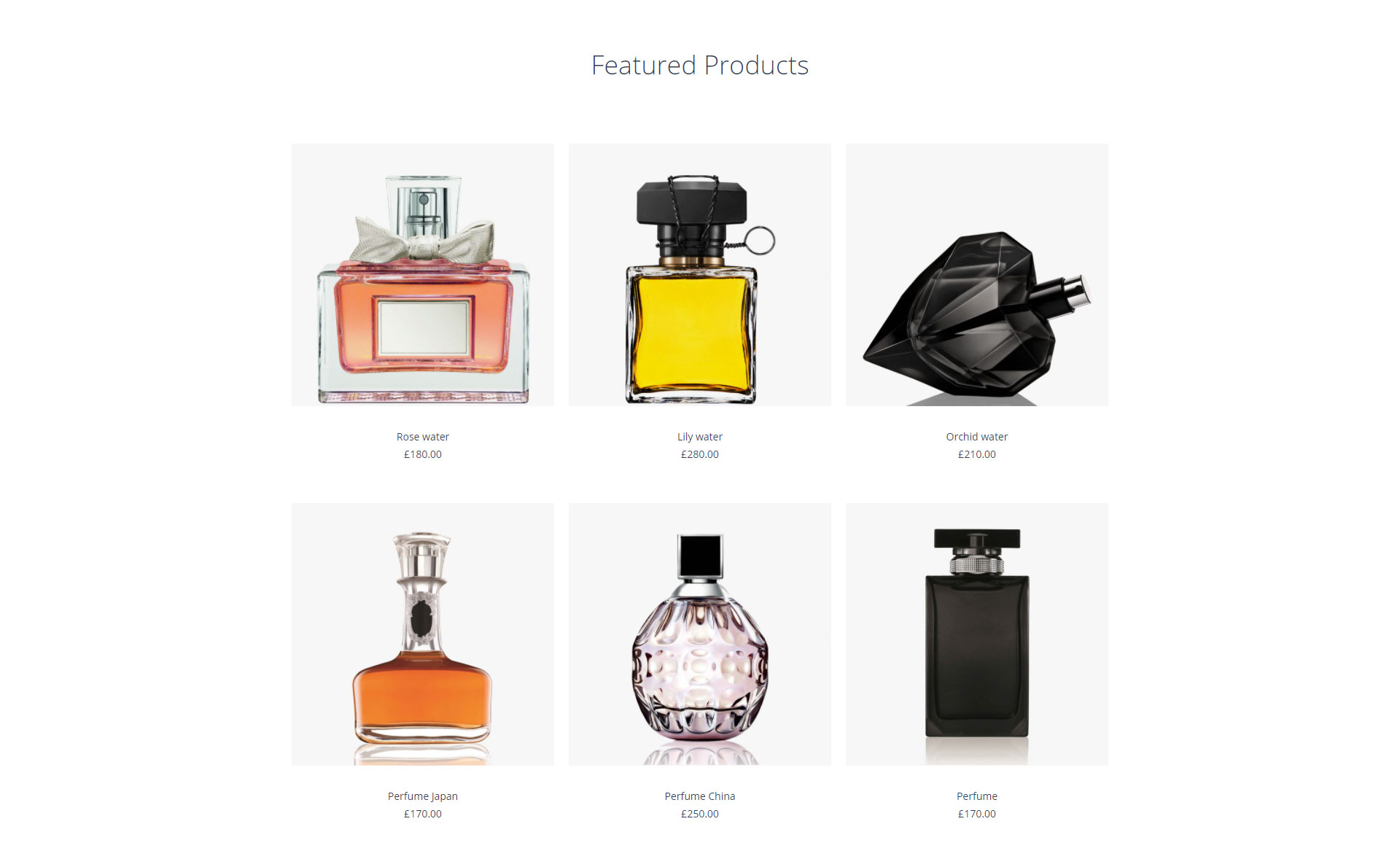Click the Rose water product name

[423, 437]
